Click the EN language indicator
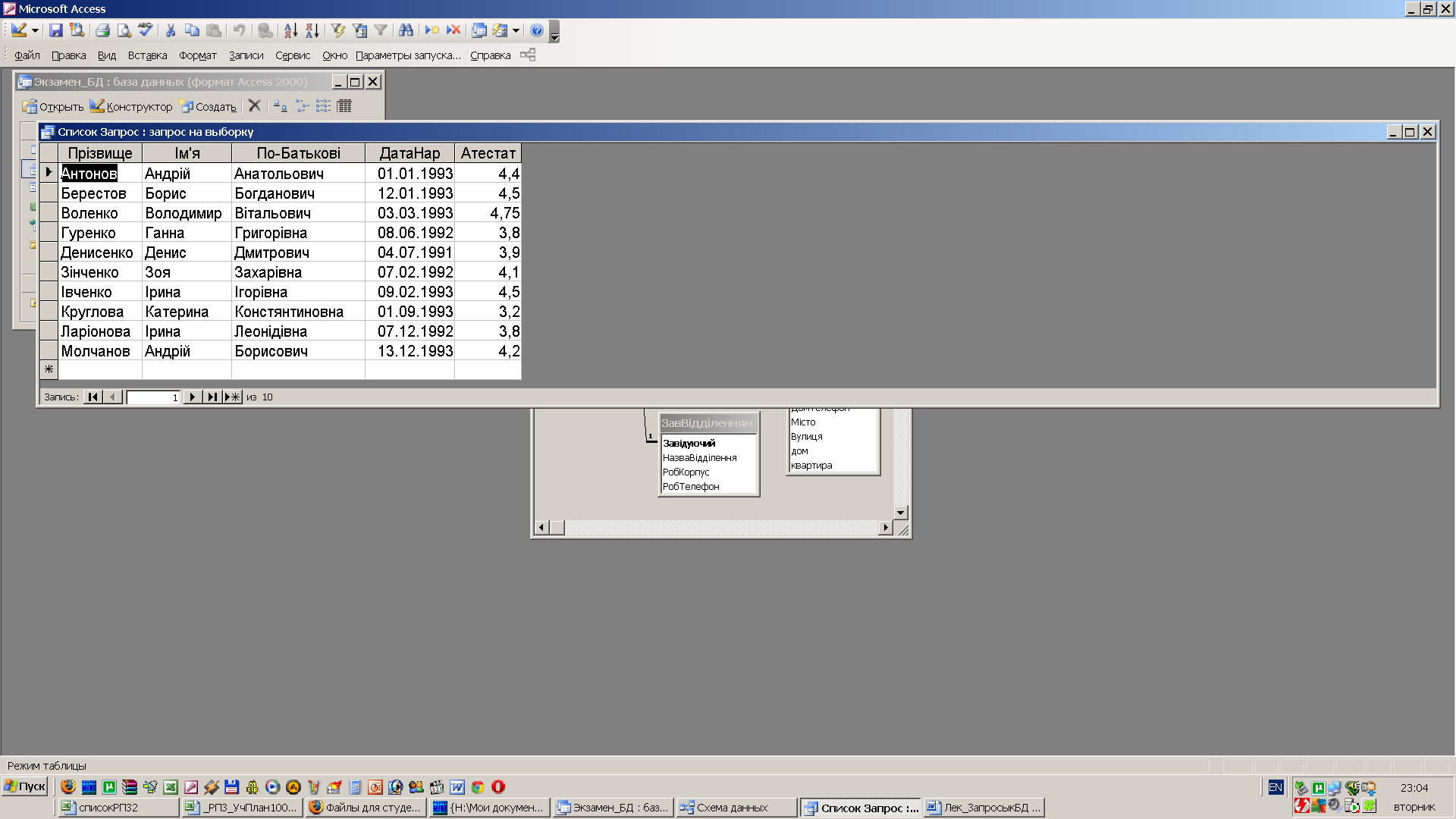 click(1276, 787)
